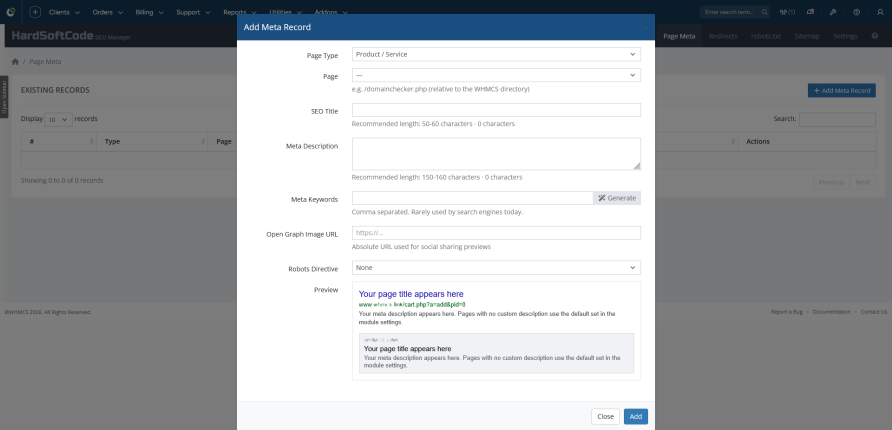Image resolution: width=892 pixels, height=430 pixels.
Task: Expand the Clients menu
Action: pyautogui.click(x=64, y=12)
